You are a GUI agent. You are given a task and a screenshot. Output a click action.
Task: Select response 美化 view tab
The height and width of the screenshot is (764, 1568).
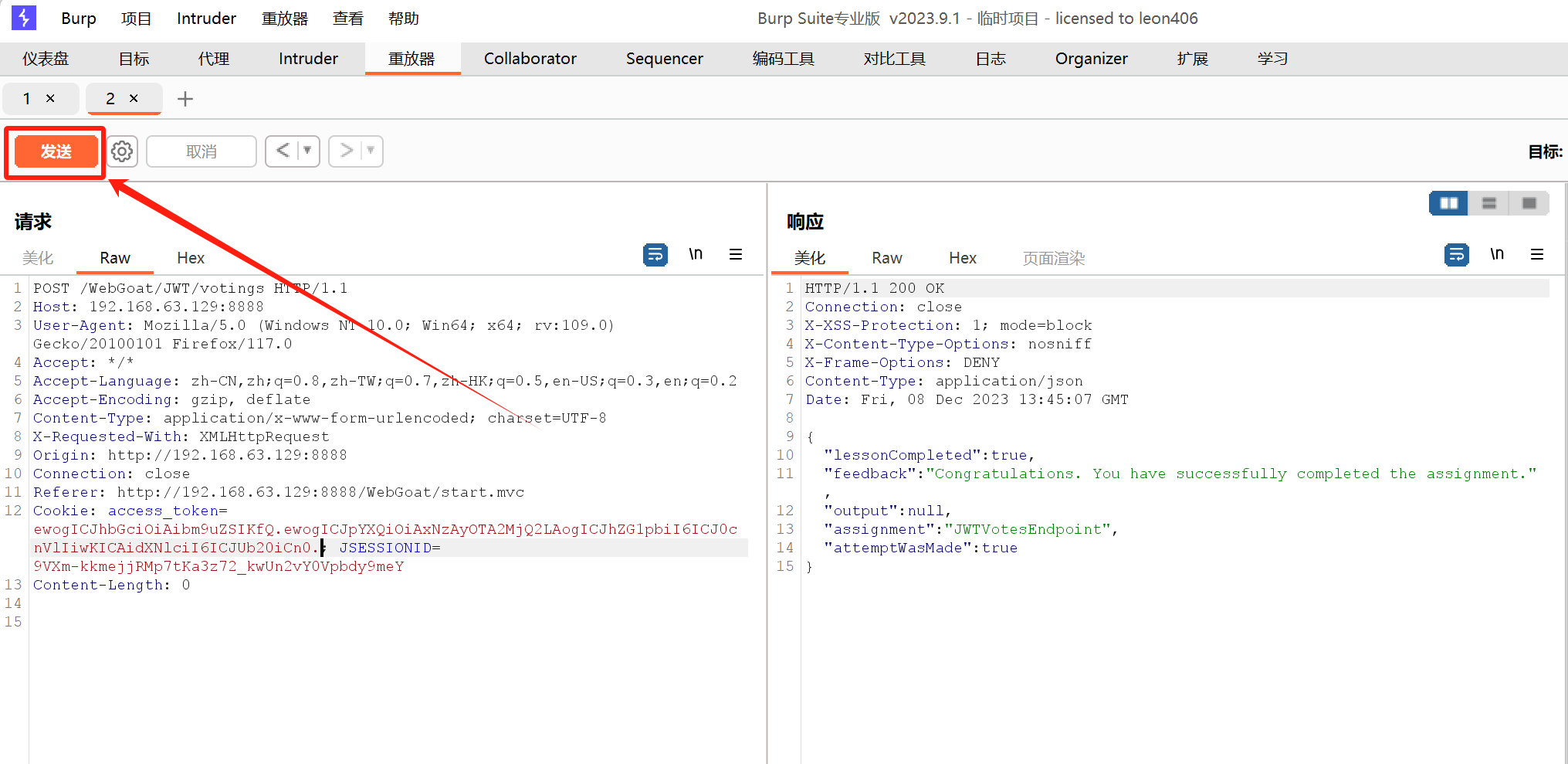(810, 258)
